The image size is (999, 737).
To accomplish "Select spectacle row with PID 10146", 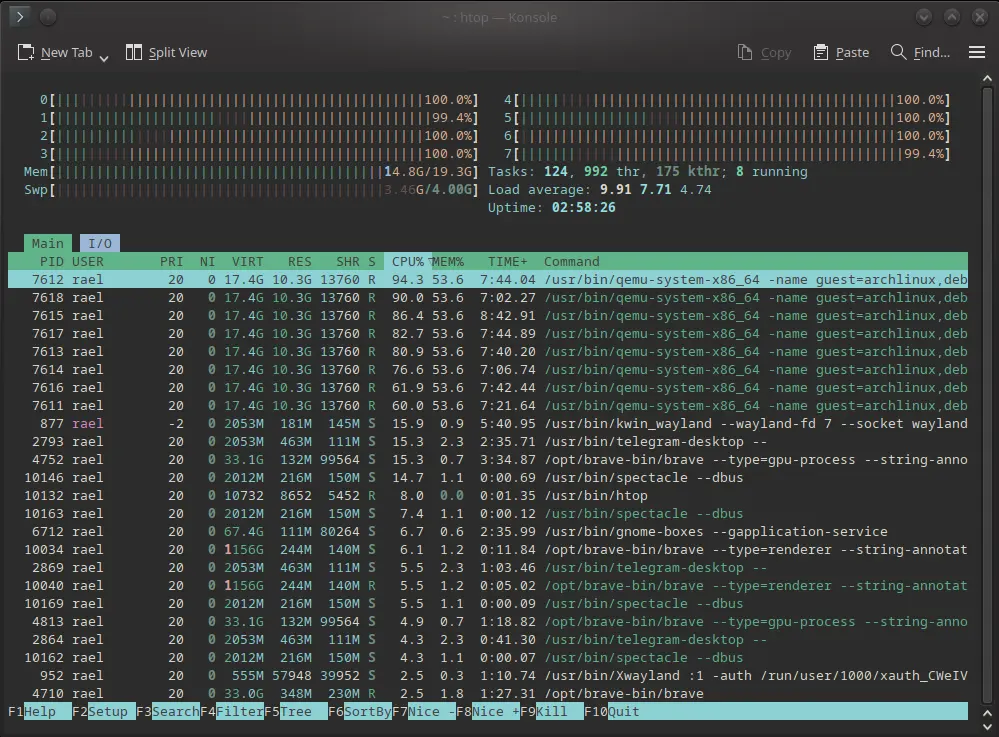I will (x=488, y=478).
